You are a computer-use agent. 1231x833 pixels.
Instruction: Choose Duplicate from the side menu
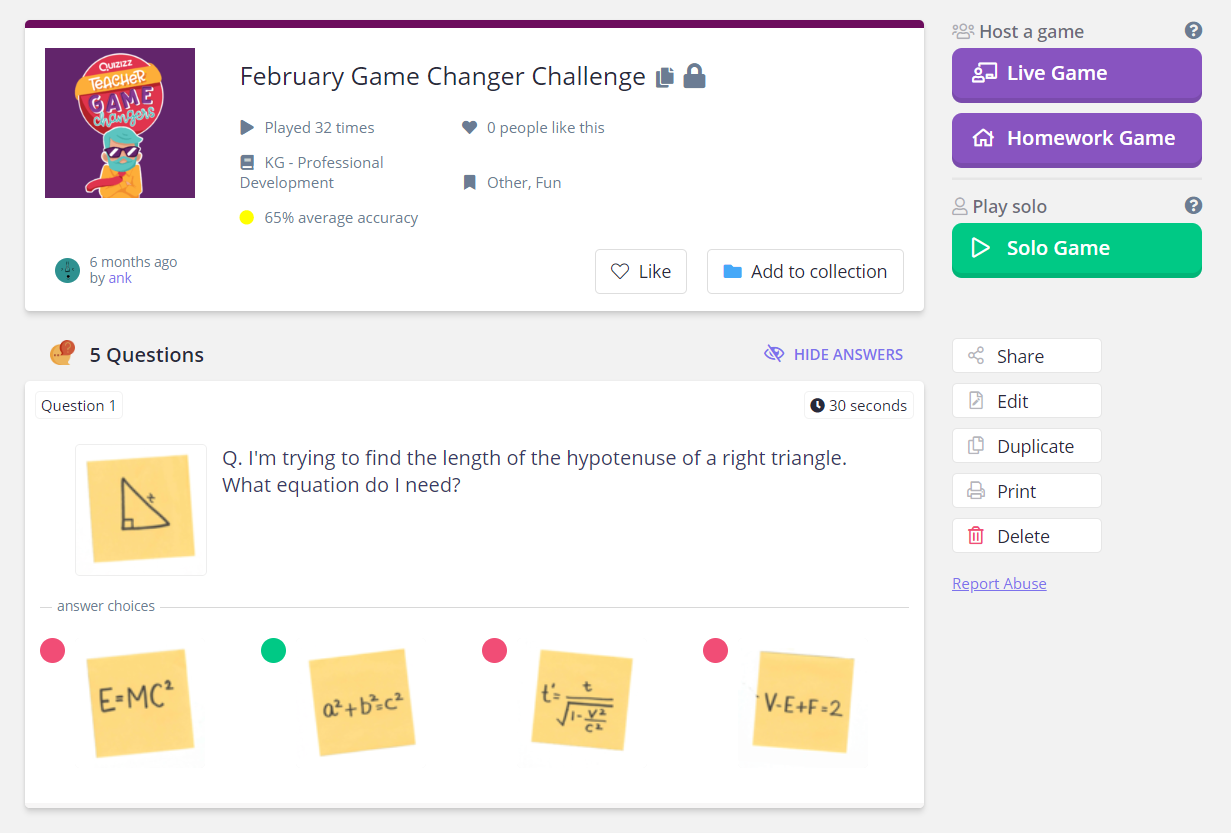(x=1027, y=446)
